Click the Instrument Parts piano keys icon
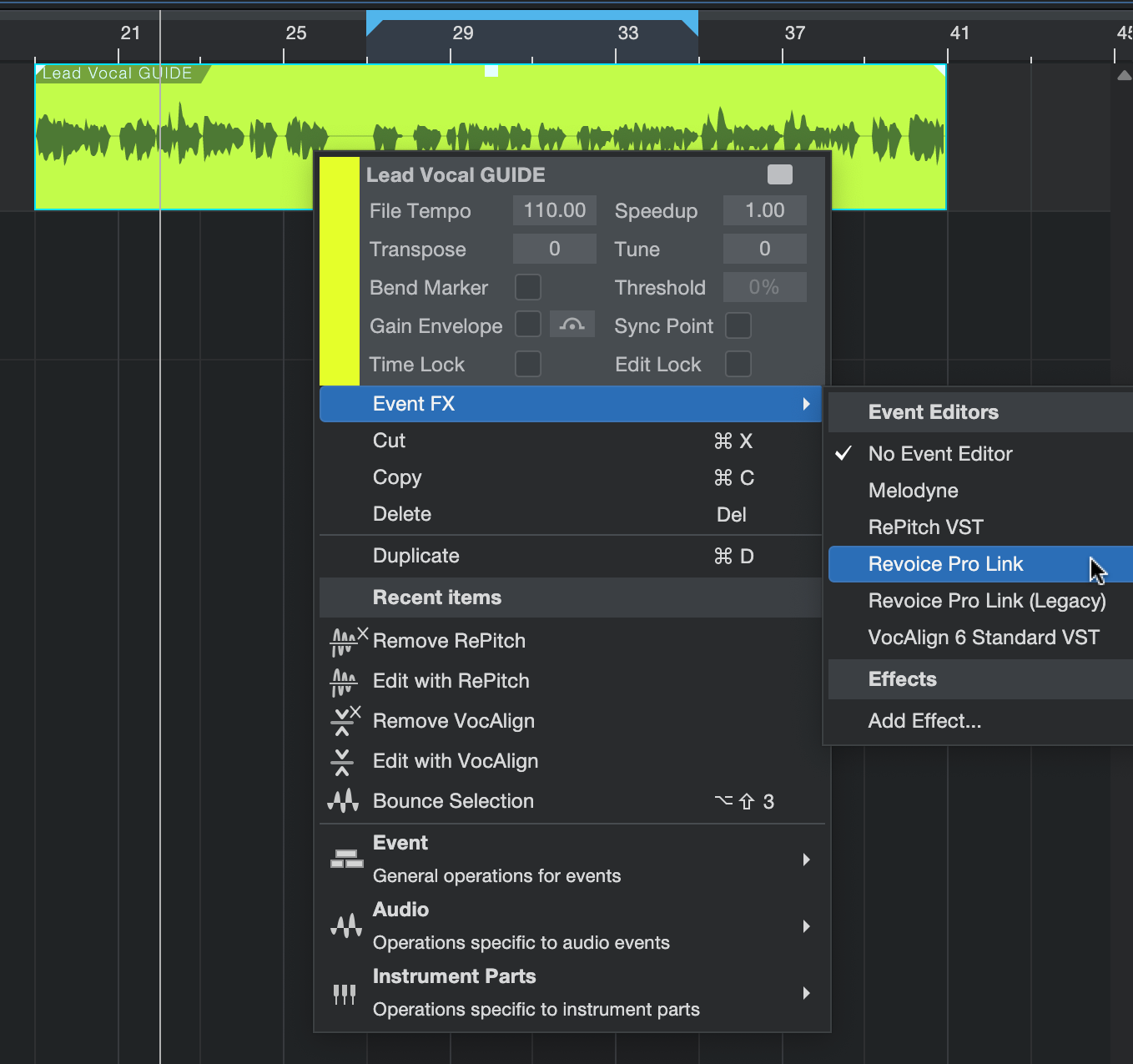Image resolution: width=1133 pixels, height=1064 pixels. click(x=344, y=993)
